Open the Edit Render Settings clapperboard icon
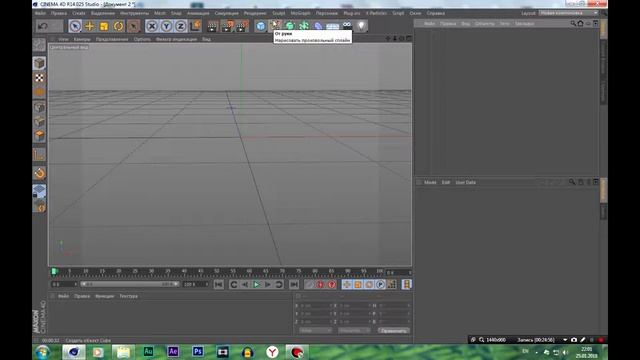Image resolution: width=640 pixels, height=360 pixels. click(x=242, y=26)
